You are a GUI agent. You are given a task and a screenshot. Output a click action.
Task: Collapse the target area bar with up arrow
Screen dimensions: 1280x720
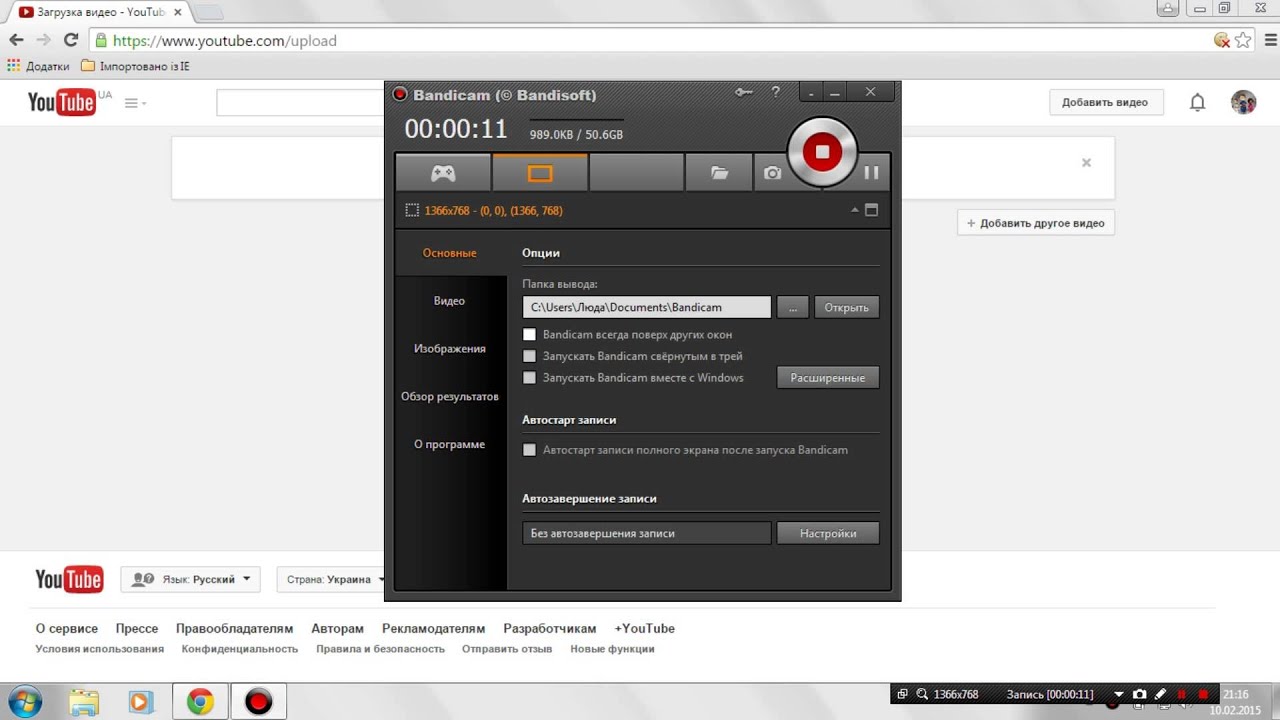click(855, 211)
